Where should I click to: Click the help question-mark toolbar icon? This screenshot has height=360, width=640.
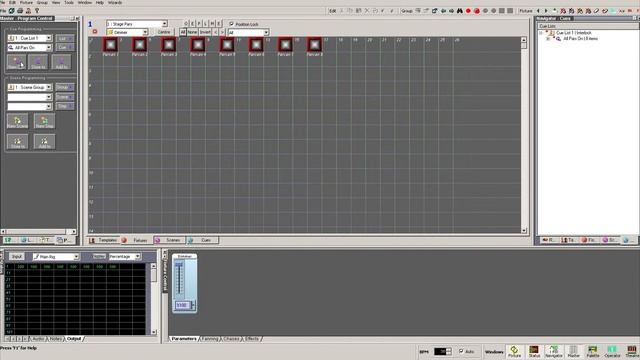[37, 11]
